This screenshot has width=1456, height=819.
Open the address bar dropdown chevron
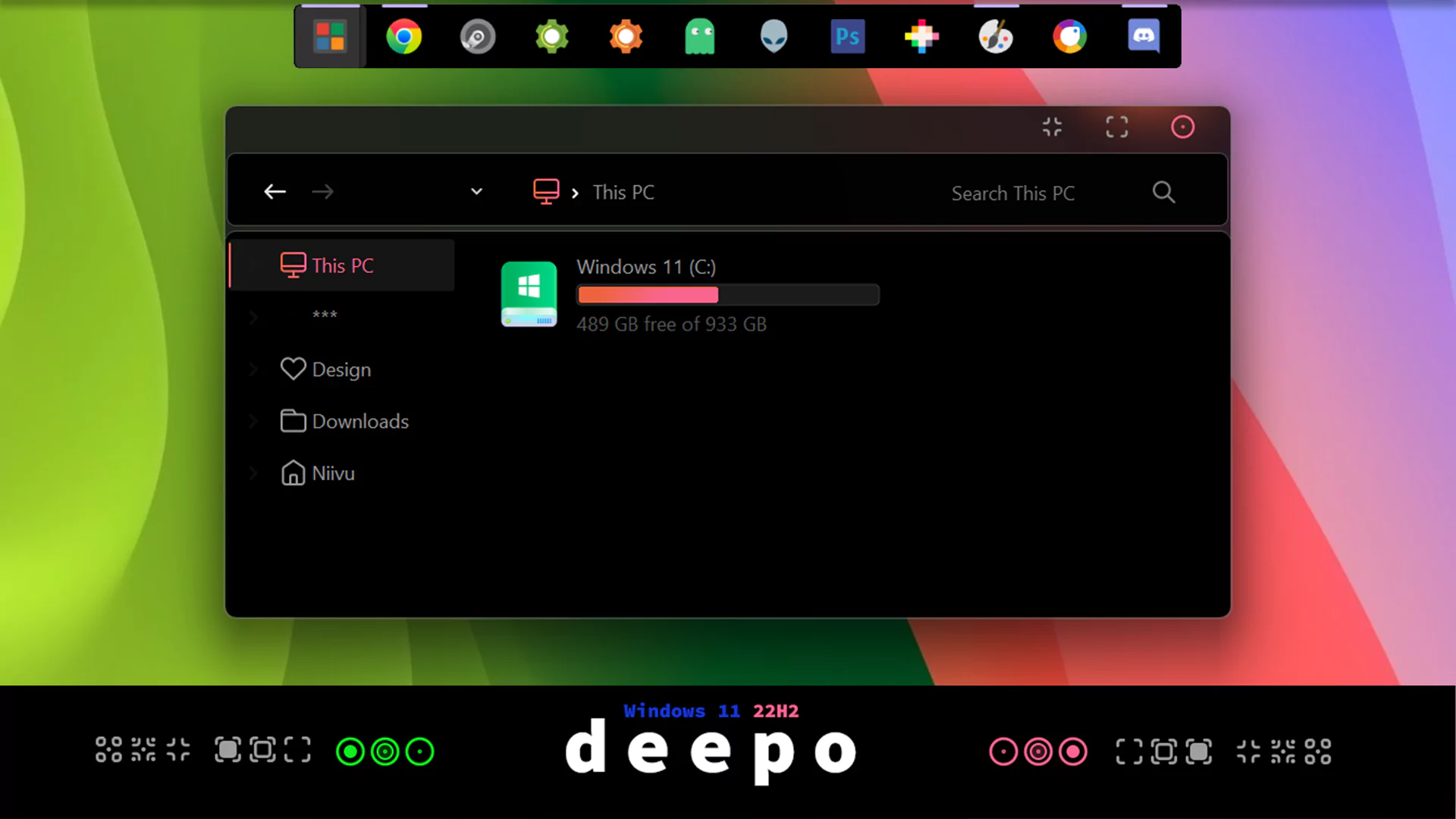pyautogui.click(x=476, y=191)
